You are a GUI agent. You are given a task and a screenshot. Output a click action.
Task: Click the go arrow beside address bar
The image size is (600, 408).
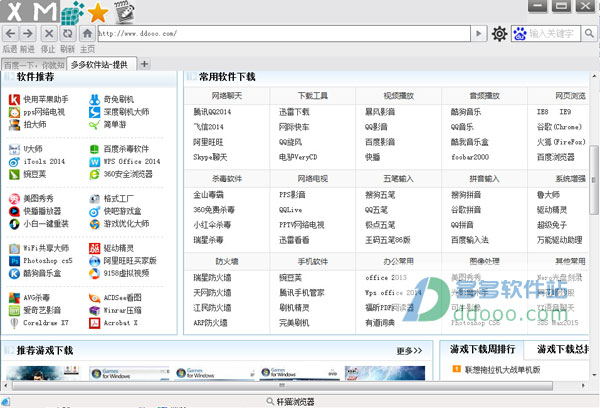click(x=478, y=34)
